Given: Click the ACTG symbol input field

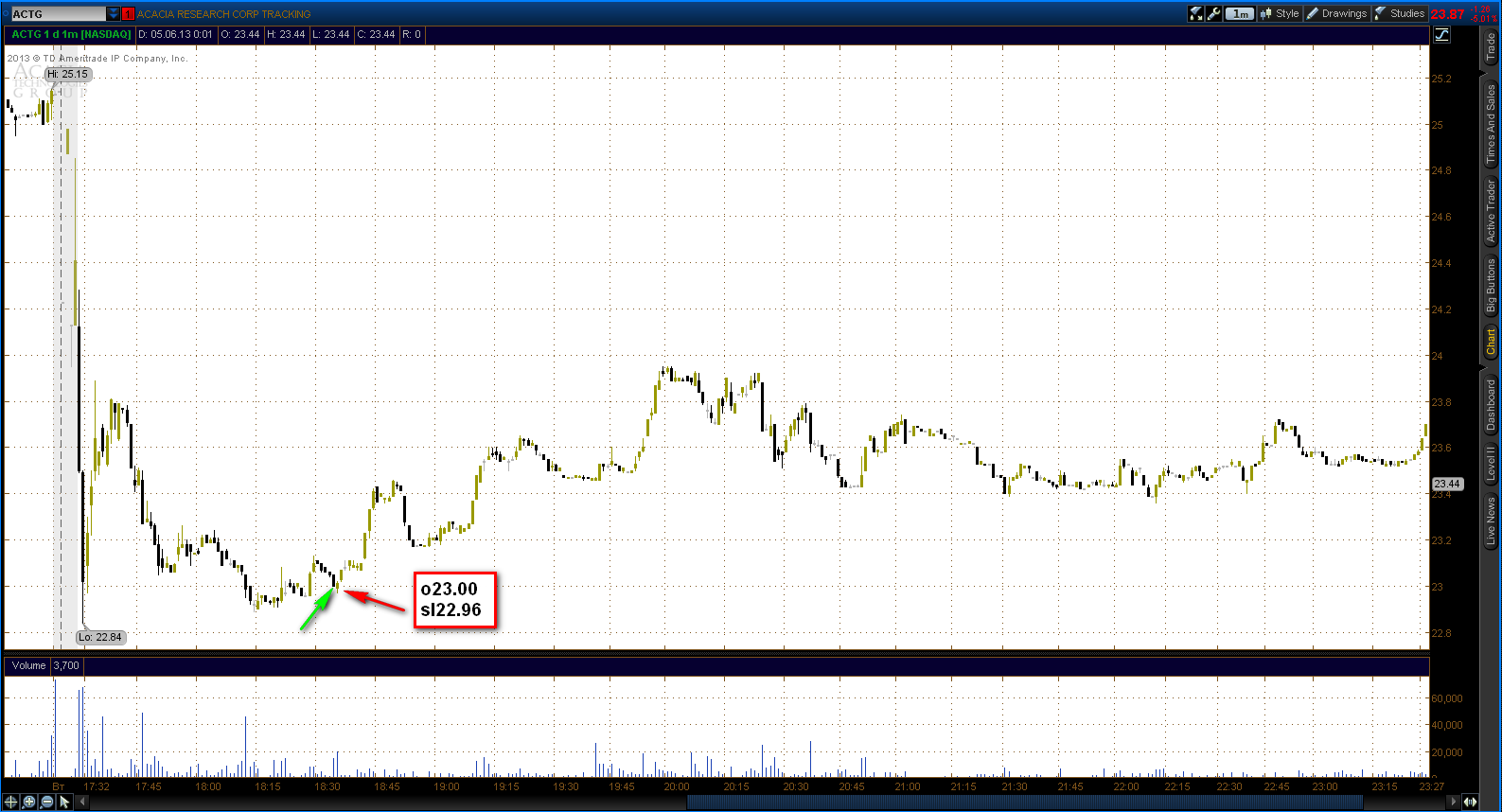Looking at the screenshot, I should [58, 14].
